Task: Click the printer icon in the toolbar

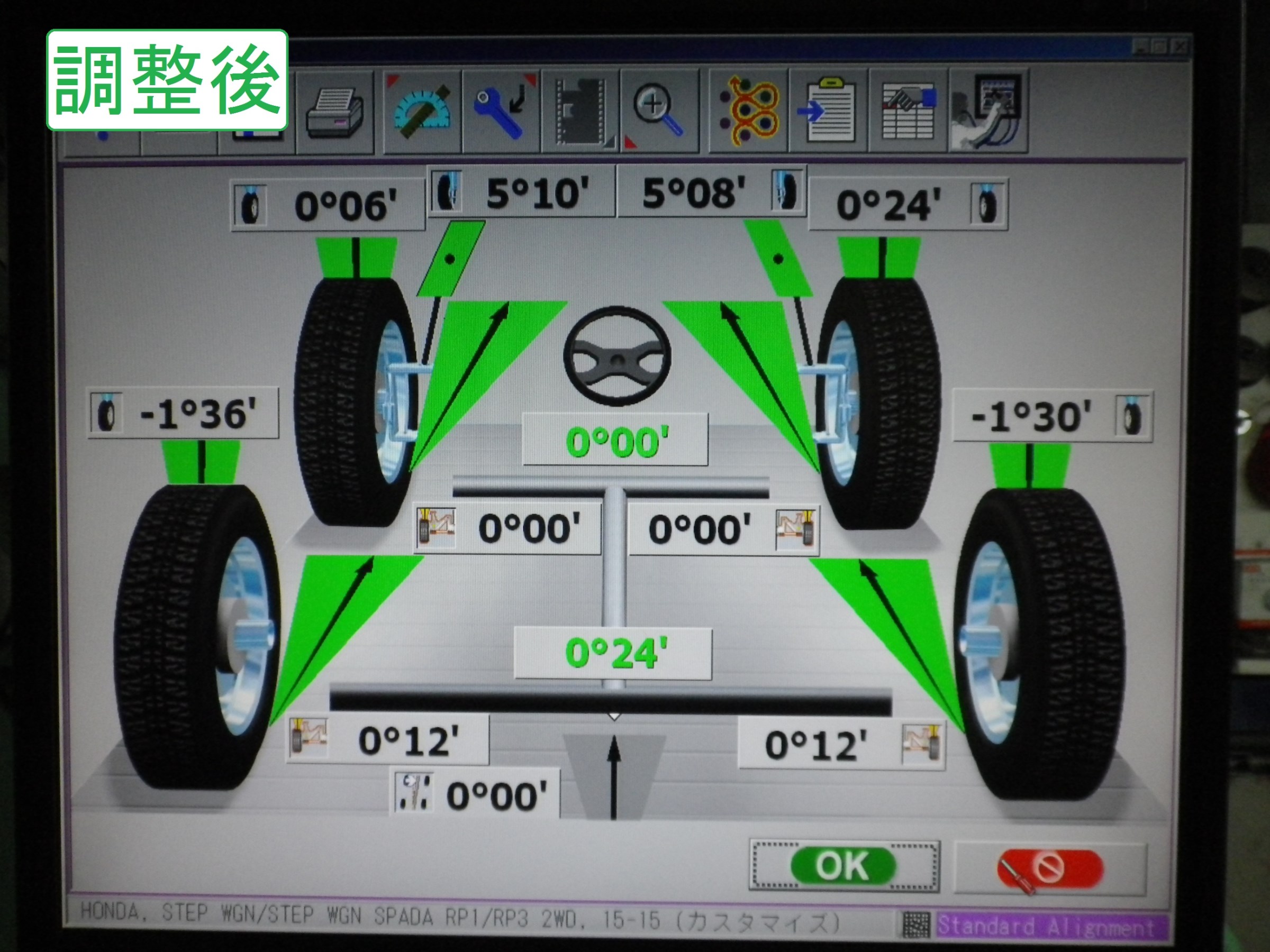Action: (x=335, y=113)
